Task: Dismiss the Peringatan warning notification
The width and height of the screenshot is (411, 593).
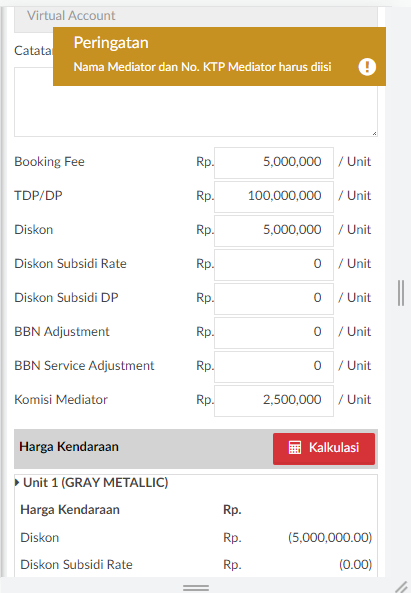Action: pos(219,56)
